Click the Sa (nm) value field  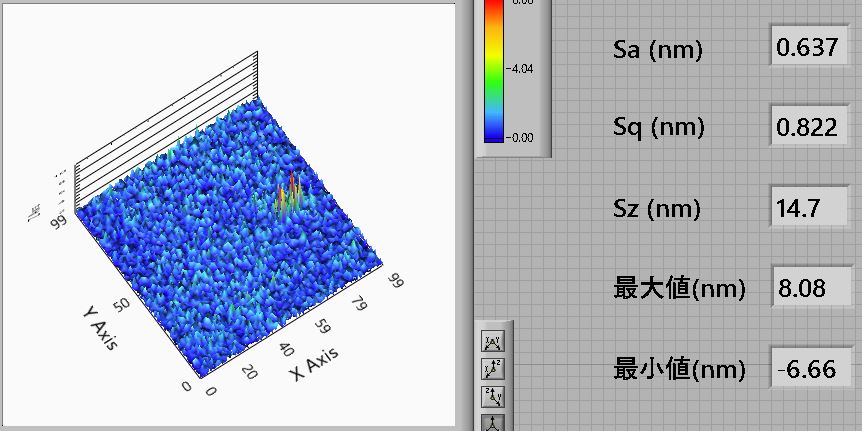point(807,47)
